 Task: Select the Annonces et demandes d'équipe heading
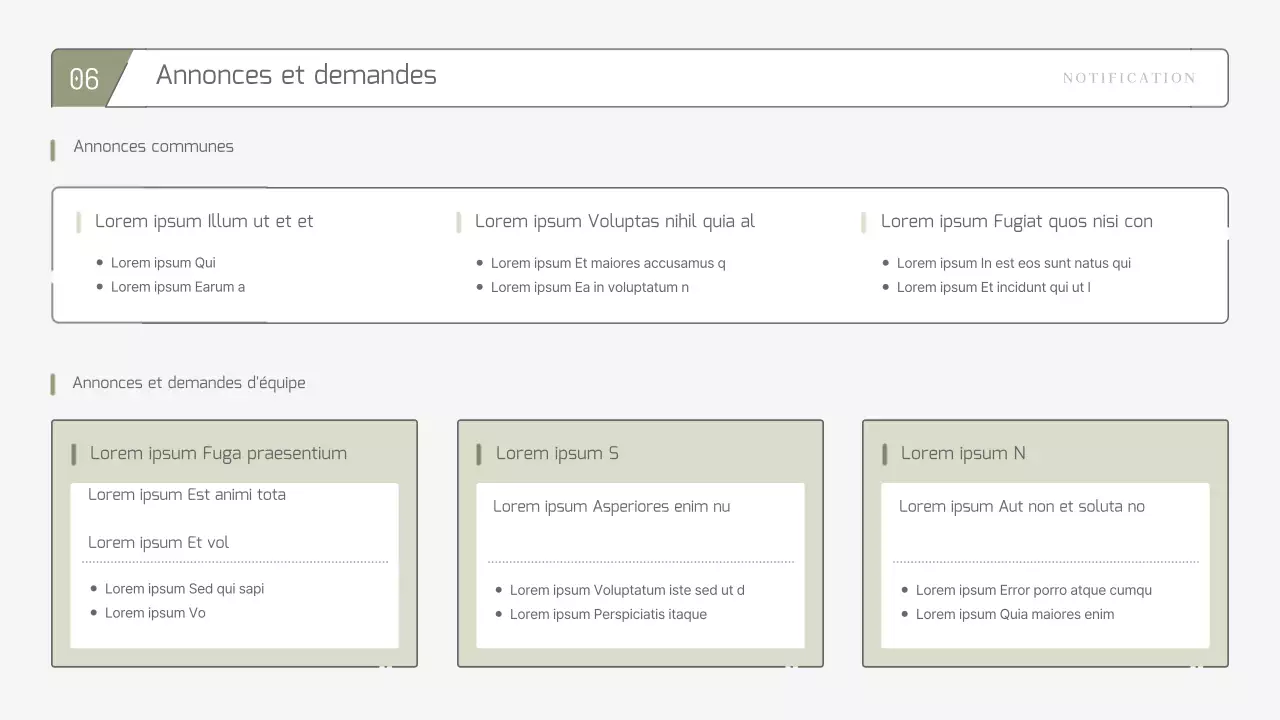pos(189,383)
